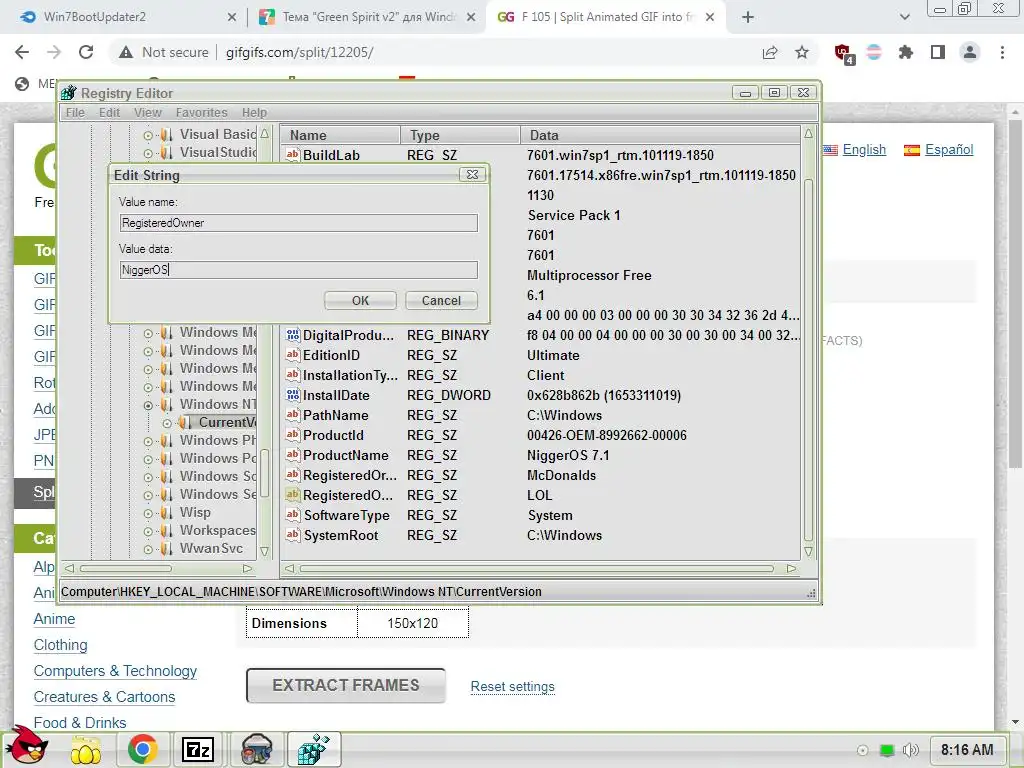Open the Registry Editor View menu
This screenshot has height=768, width=1024.
tap(148, 112)
